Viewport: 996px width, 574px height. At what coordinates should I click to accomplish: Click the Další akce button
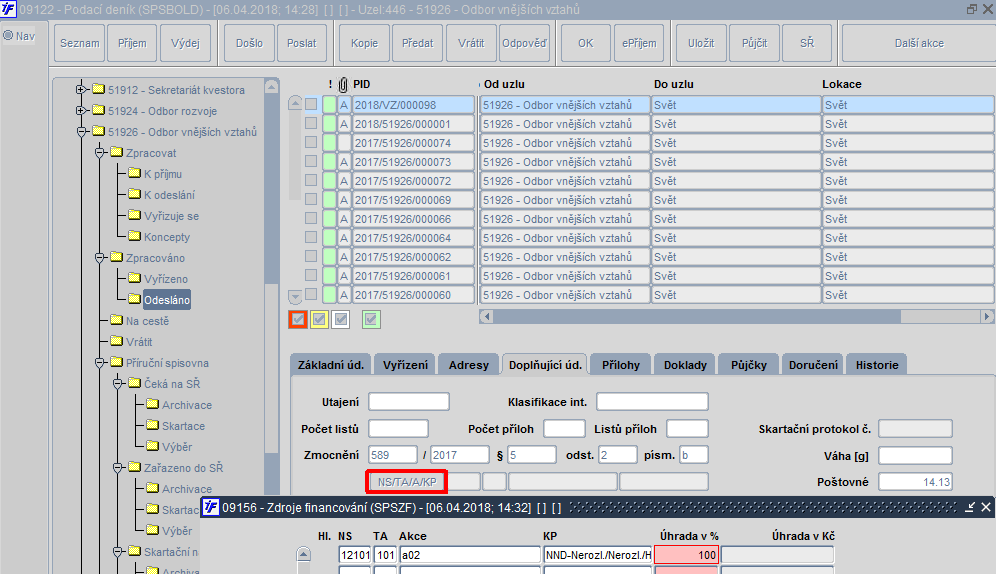tap(919, 43)
